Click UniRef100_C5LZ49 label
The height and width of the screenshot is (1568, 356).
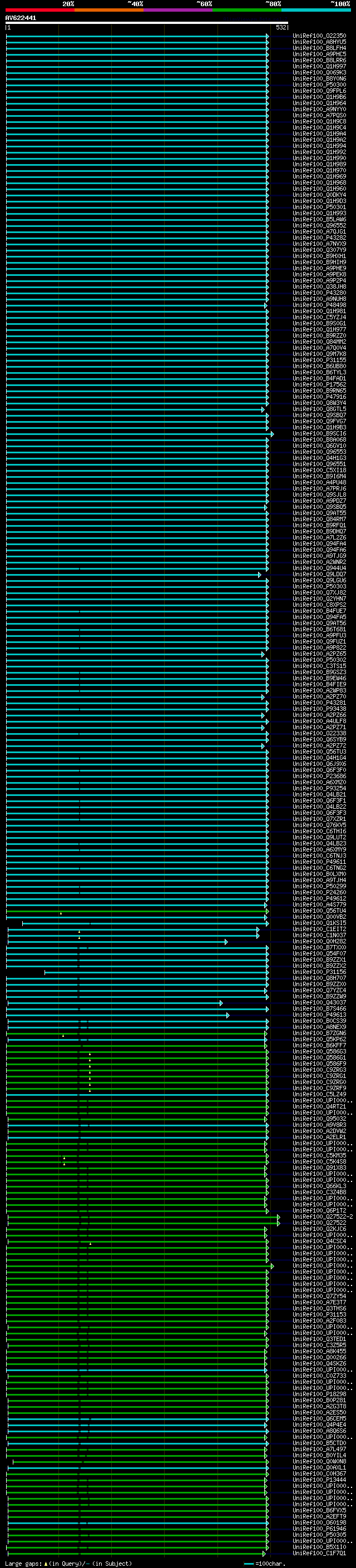319,1095
